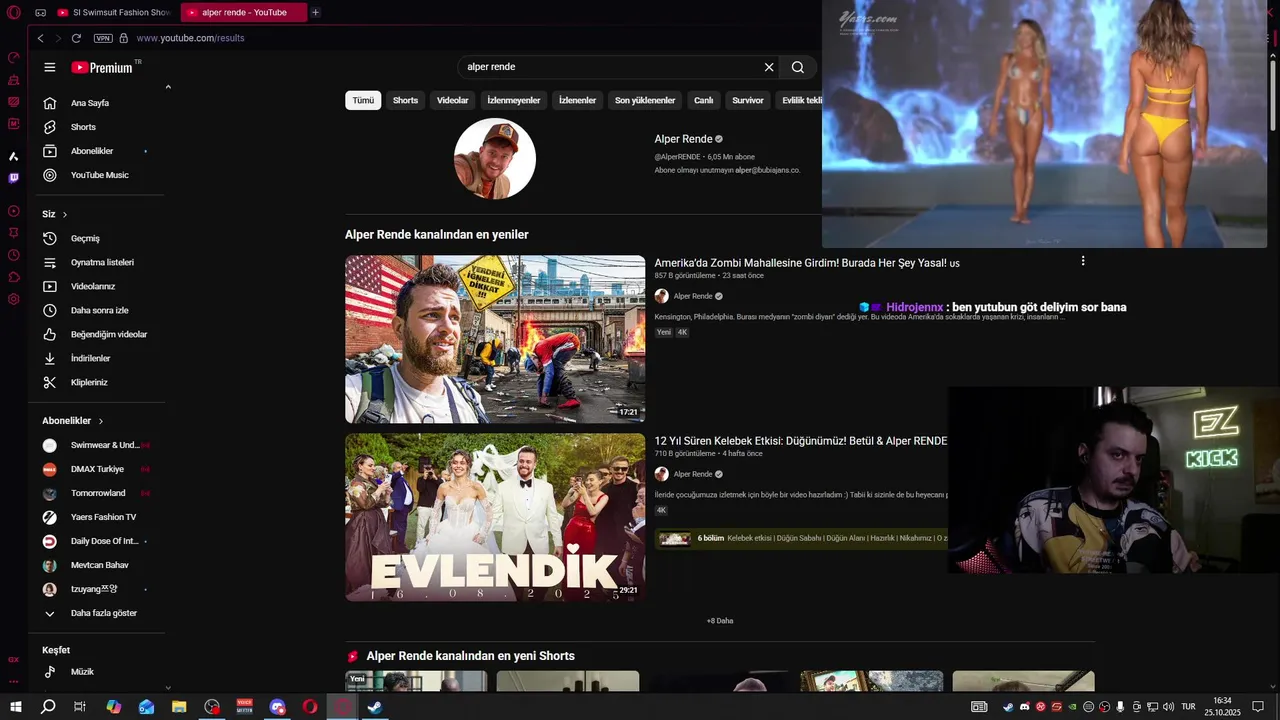
Task: Open volume control in system tray
Action: [1168, 707]
